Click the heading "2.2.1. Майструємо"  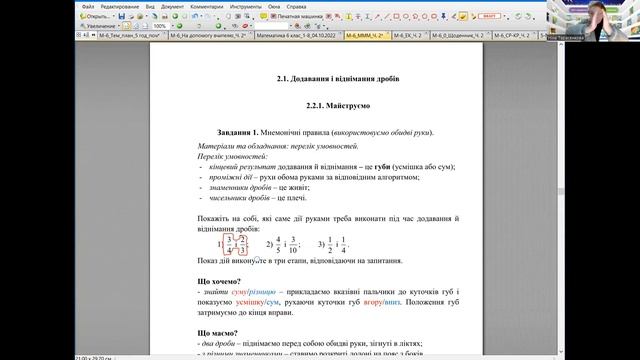pyautogui.click(x=338, y=106)
